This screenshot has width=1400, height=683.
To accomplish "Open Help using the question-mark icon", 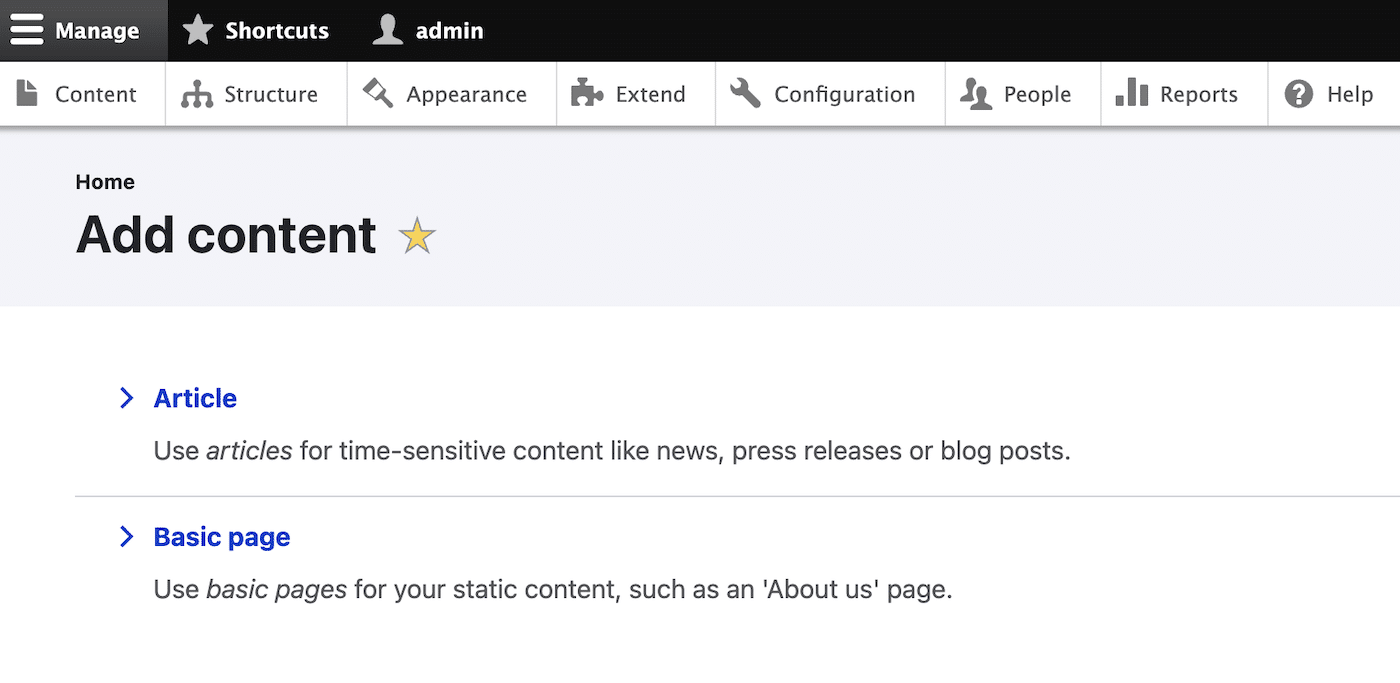I will pos(1299,93).
